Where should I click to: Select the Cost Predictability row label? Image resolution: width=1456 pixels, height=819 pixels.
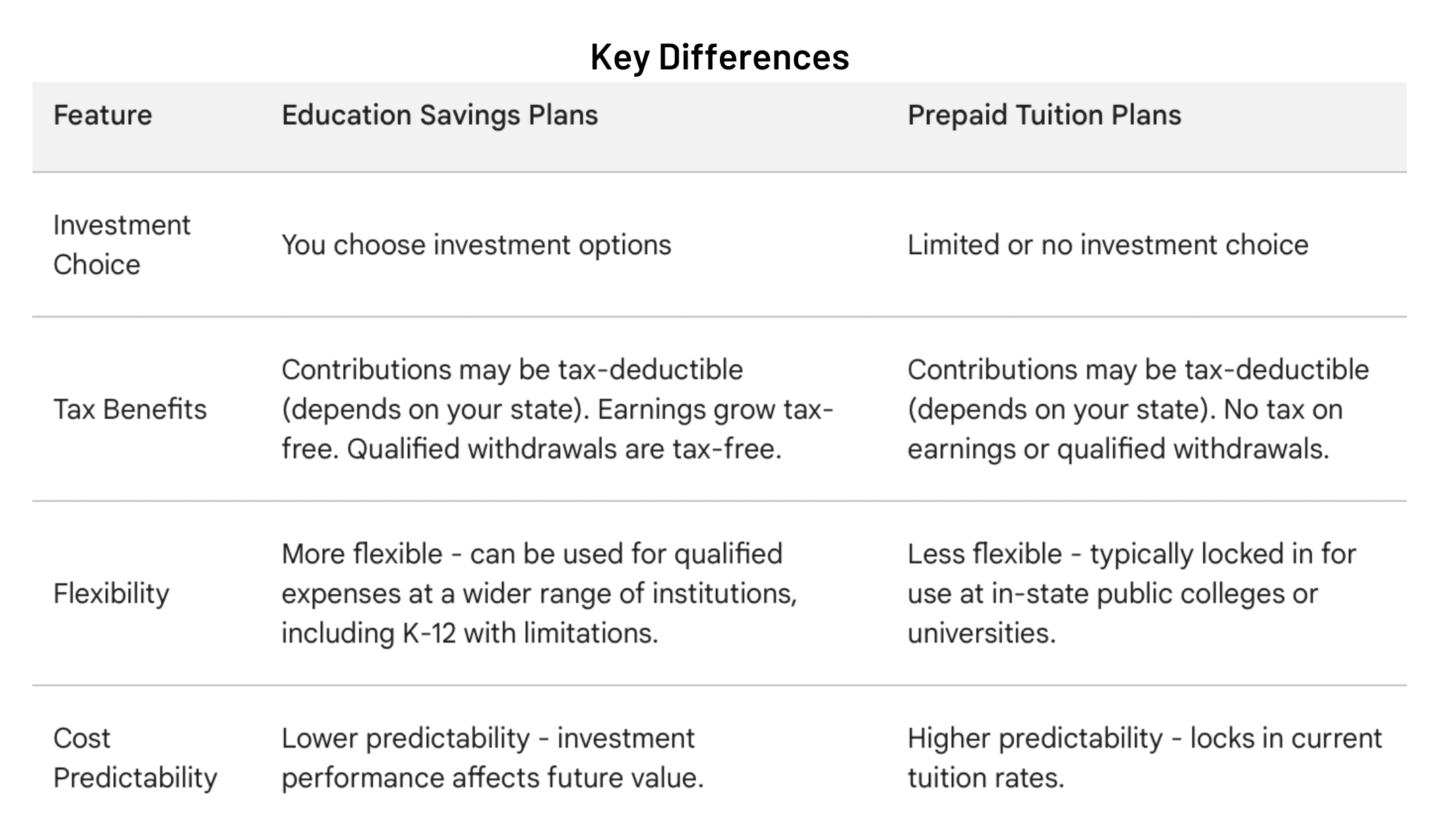(135, 758)
